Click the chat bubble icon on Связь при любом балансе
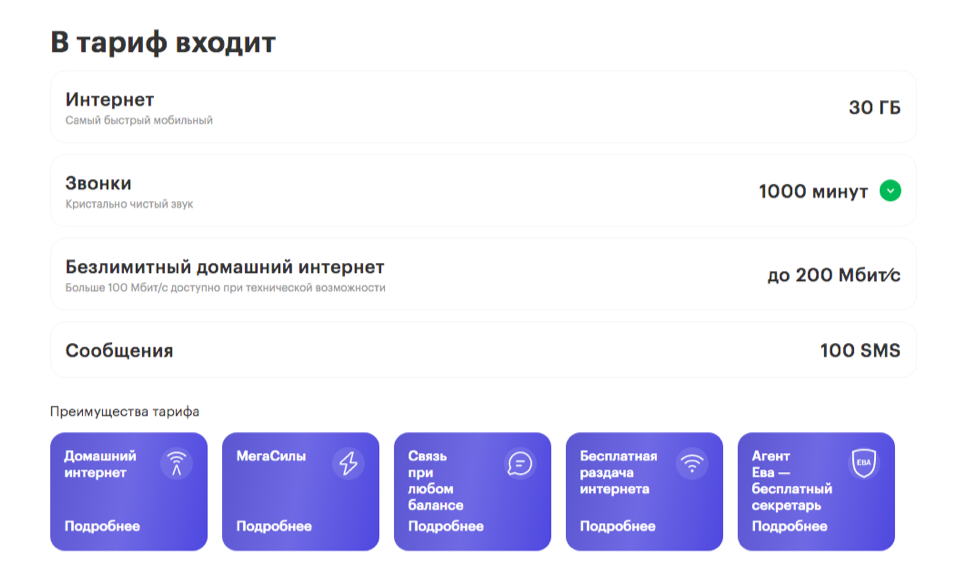This screenshot has width=974, height=577. click(x=519, y=463)
